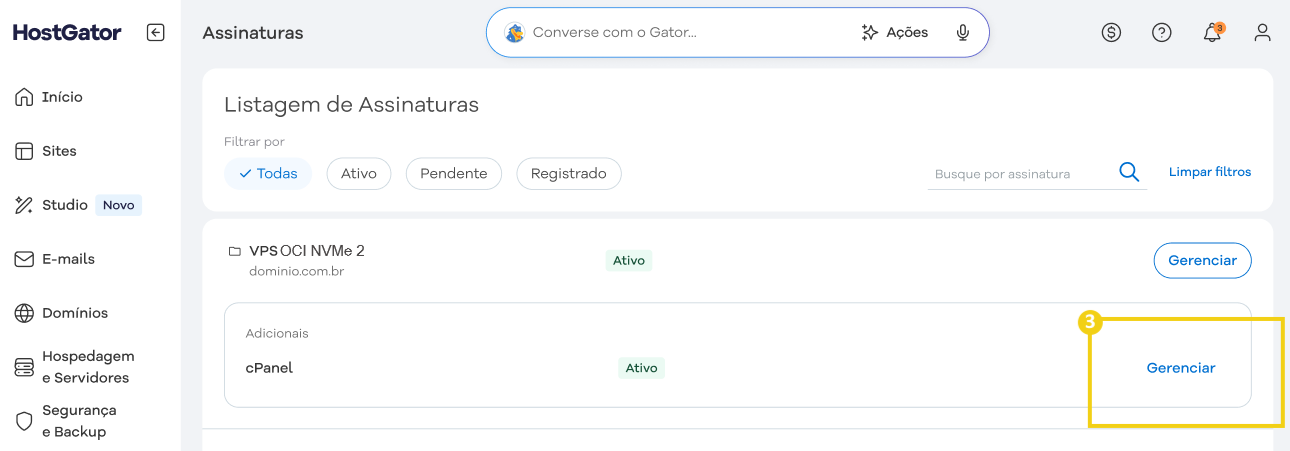The image size is (1290, 451).
Task: Open the billing dollar sign icon
Action: coord(1111,32)
